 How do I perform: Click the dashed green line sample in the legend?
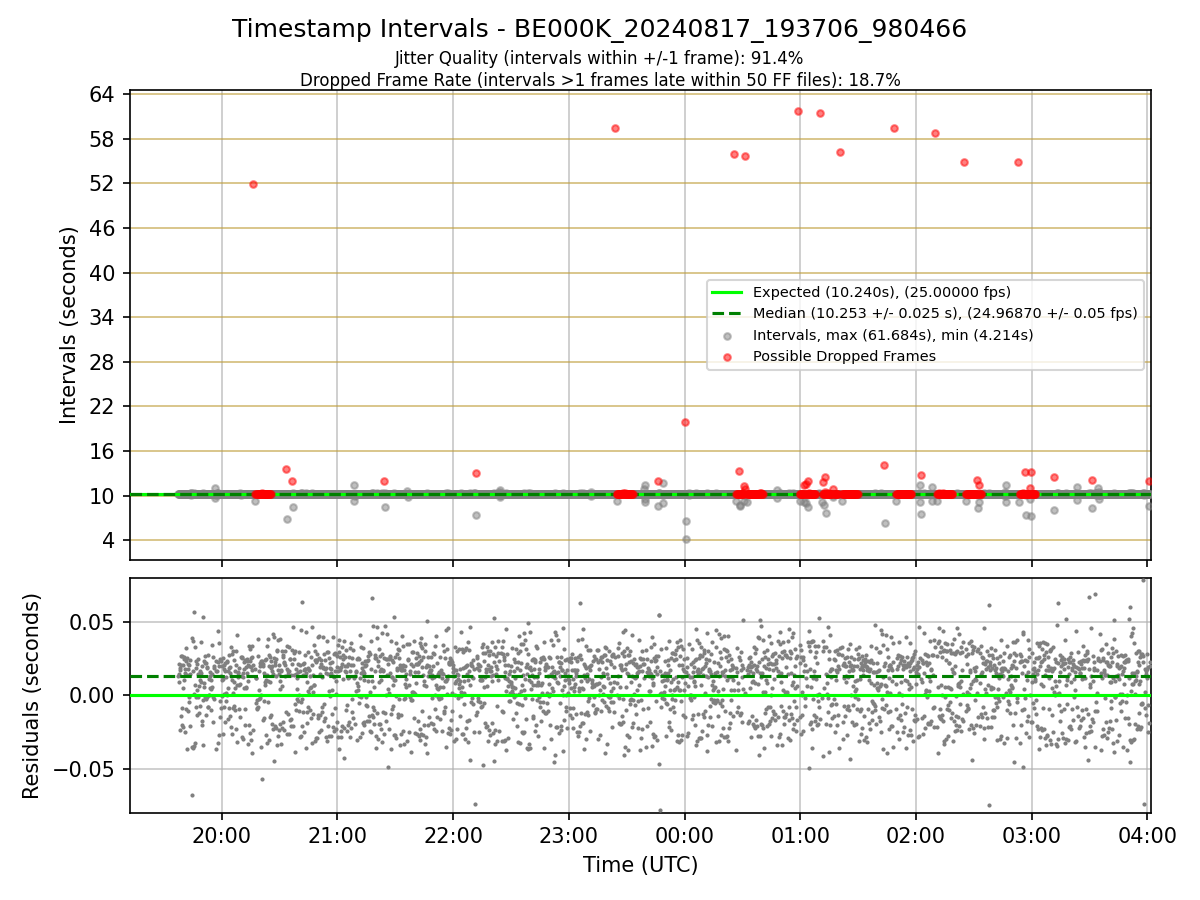[x=727, y=313]
